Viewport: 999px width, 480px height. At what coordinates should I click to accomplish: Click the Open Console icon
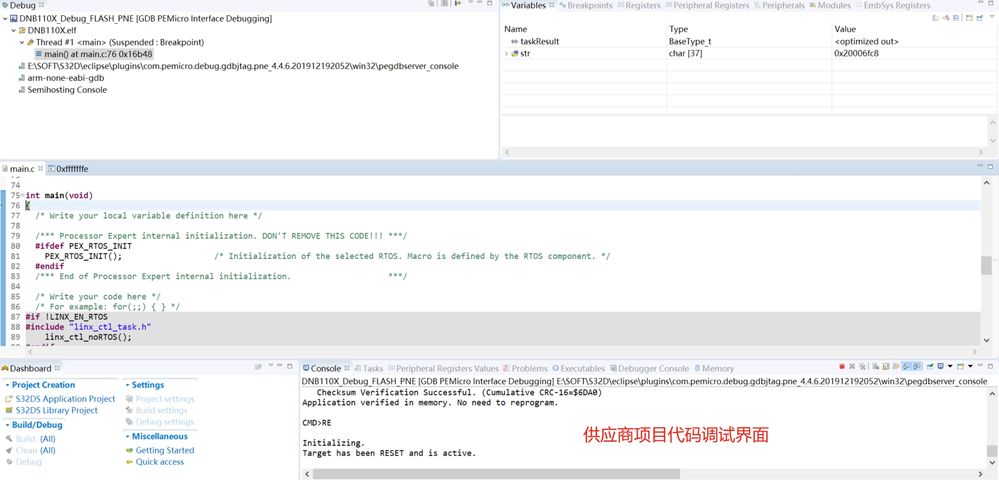pos(960,367)
